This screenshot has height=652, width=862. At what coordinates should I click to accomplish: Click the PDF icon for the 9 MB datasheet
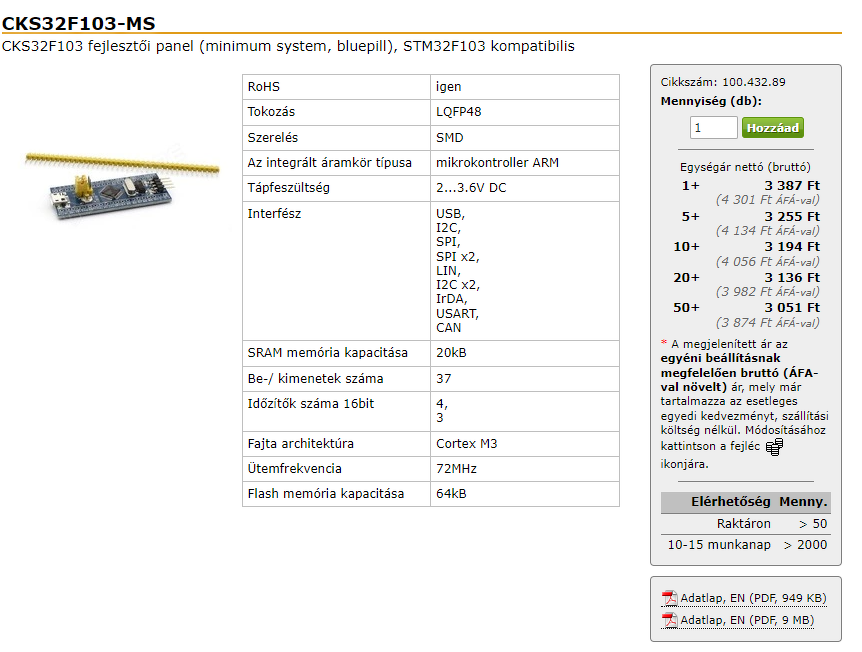pos(669,620)
